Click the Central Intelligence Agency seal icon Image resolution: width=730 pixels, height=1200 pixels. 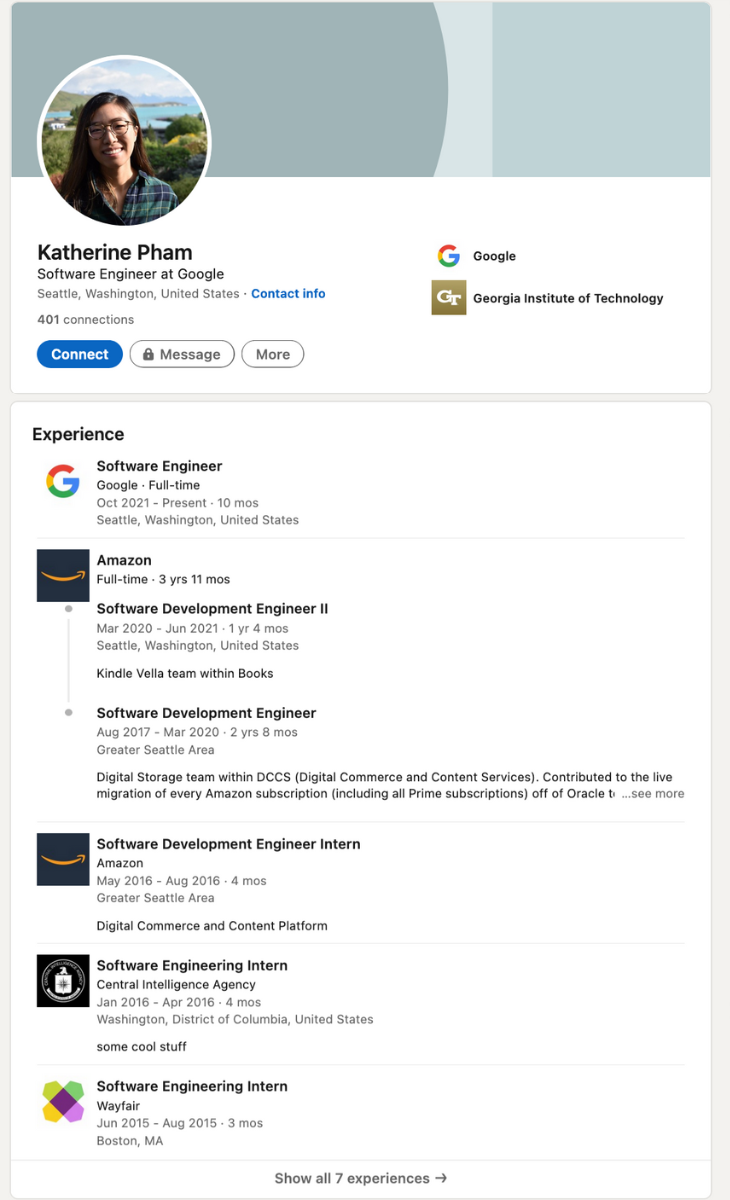(x=63, y=980)
